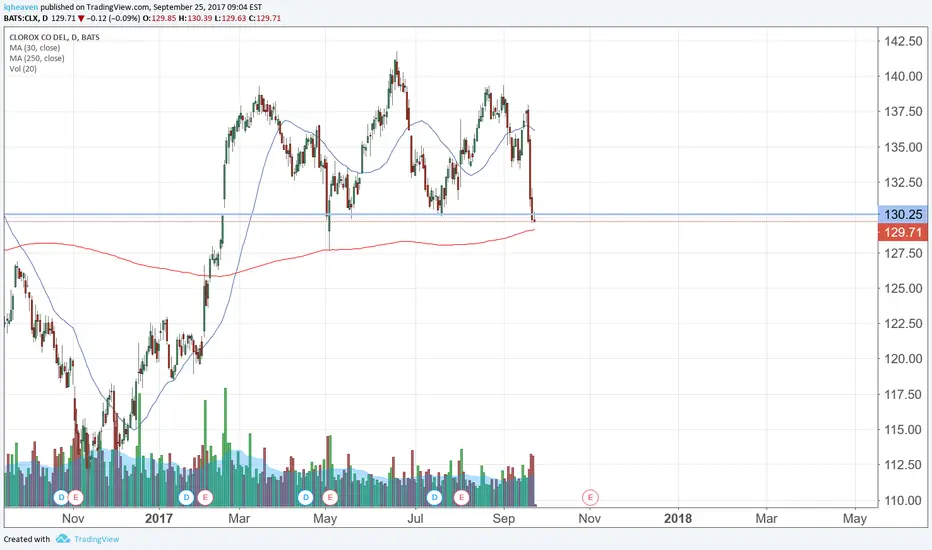
Task: Click the blue 130.25 price line label
Action: [903, 215]
